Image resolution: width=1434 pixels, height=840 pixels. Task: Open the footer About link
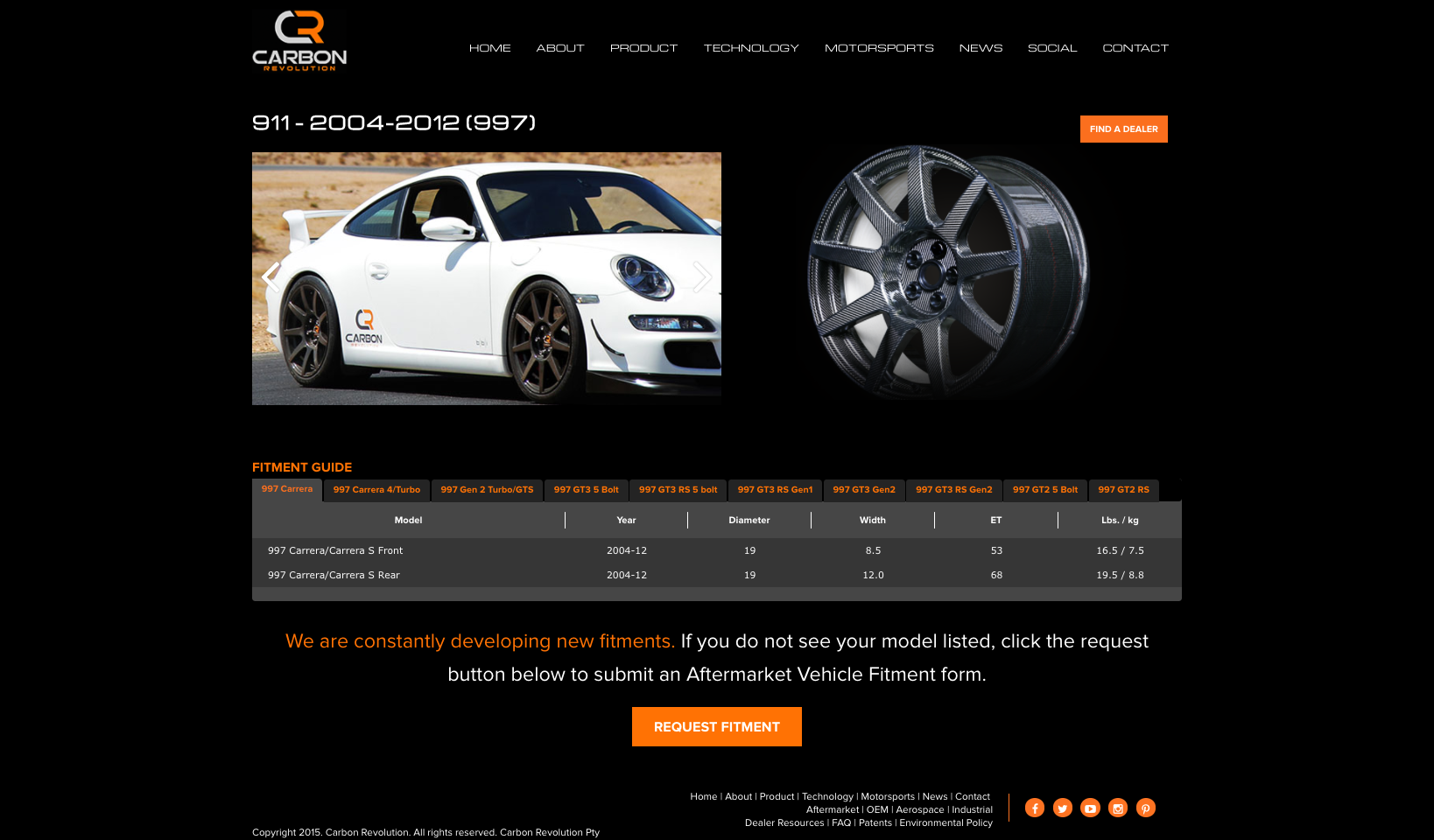tap(739, 796)
